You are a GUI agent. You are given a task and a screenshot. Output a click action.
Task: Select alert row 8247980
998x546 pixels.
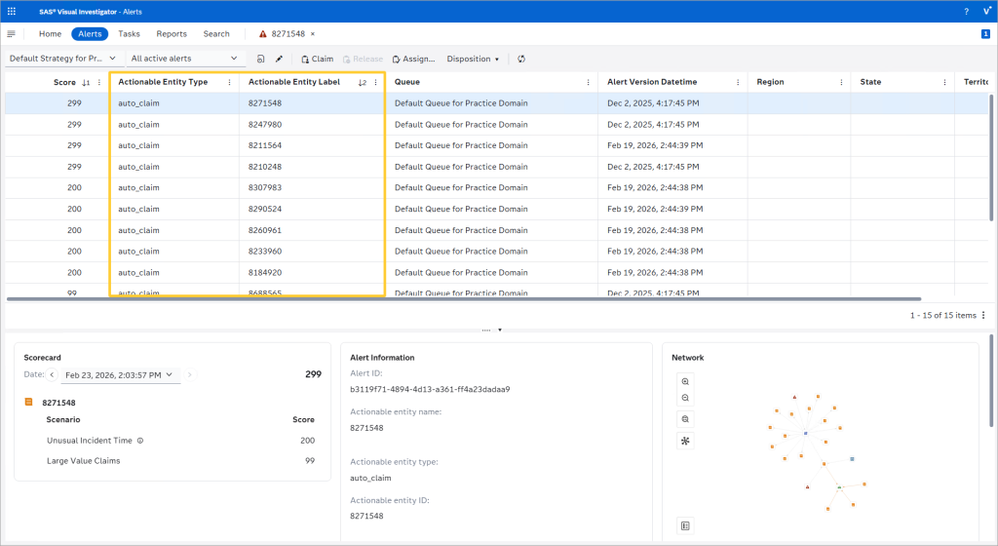(x=496, y=124)
